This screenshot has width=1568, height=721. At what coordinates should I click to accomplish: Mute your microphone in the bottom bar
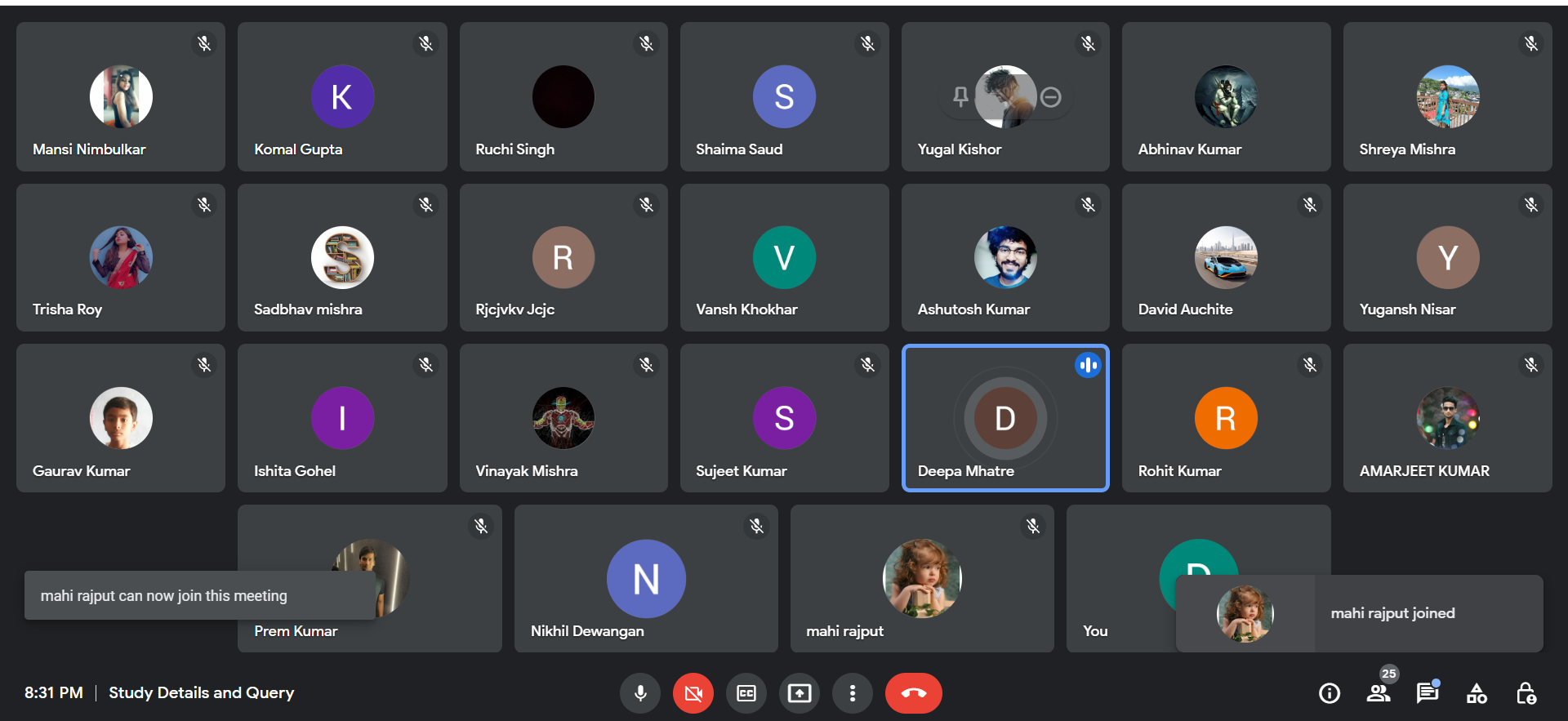point(640,693)
